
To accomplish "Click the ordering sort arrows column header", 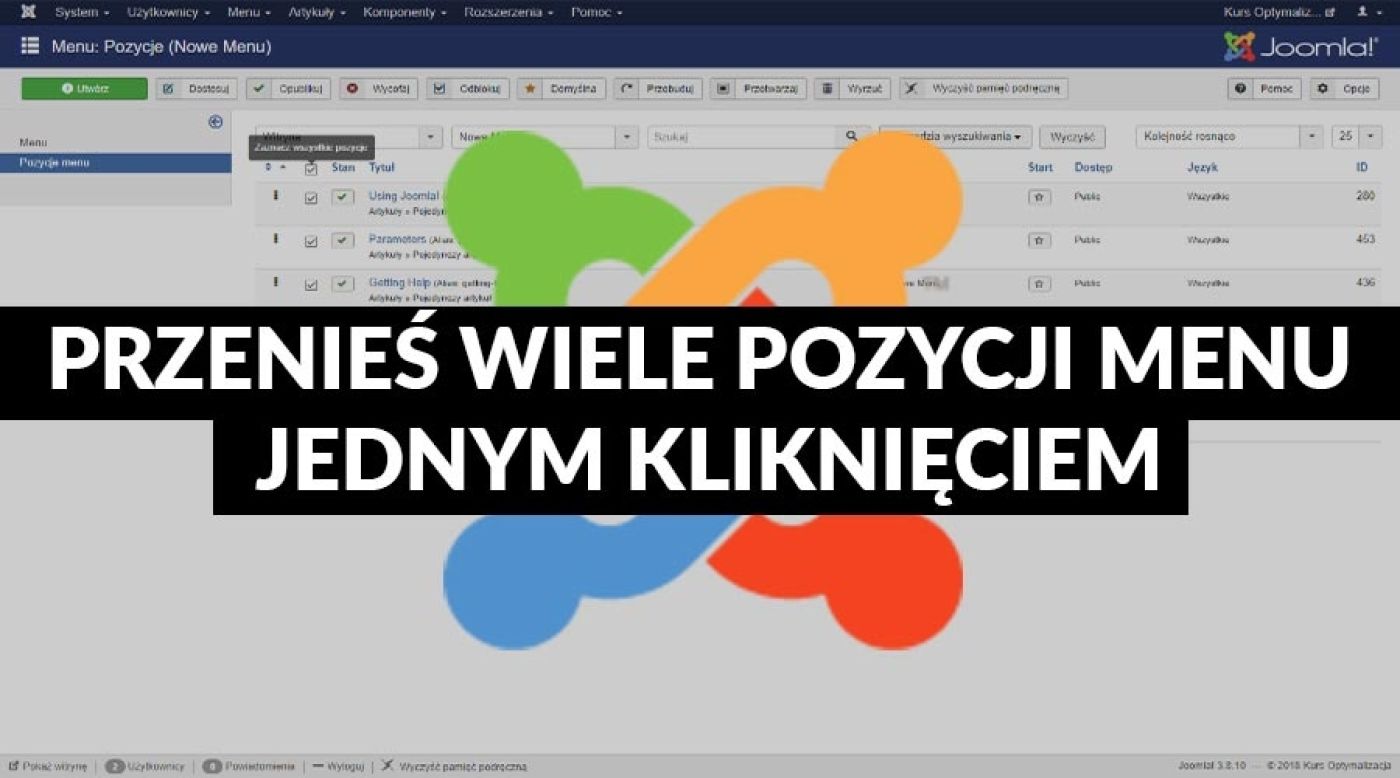I will (x=275, y=168).
